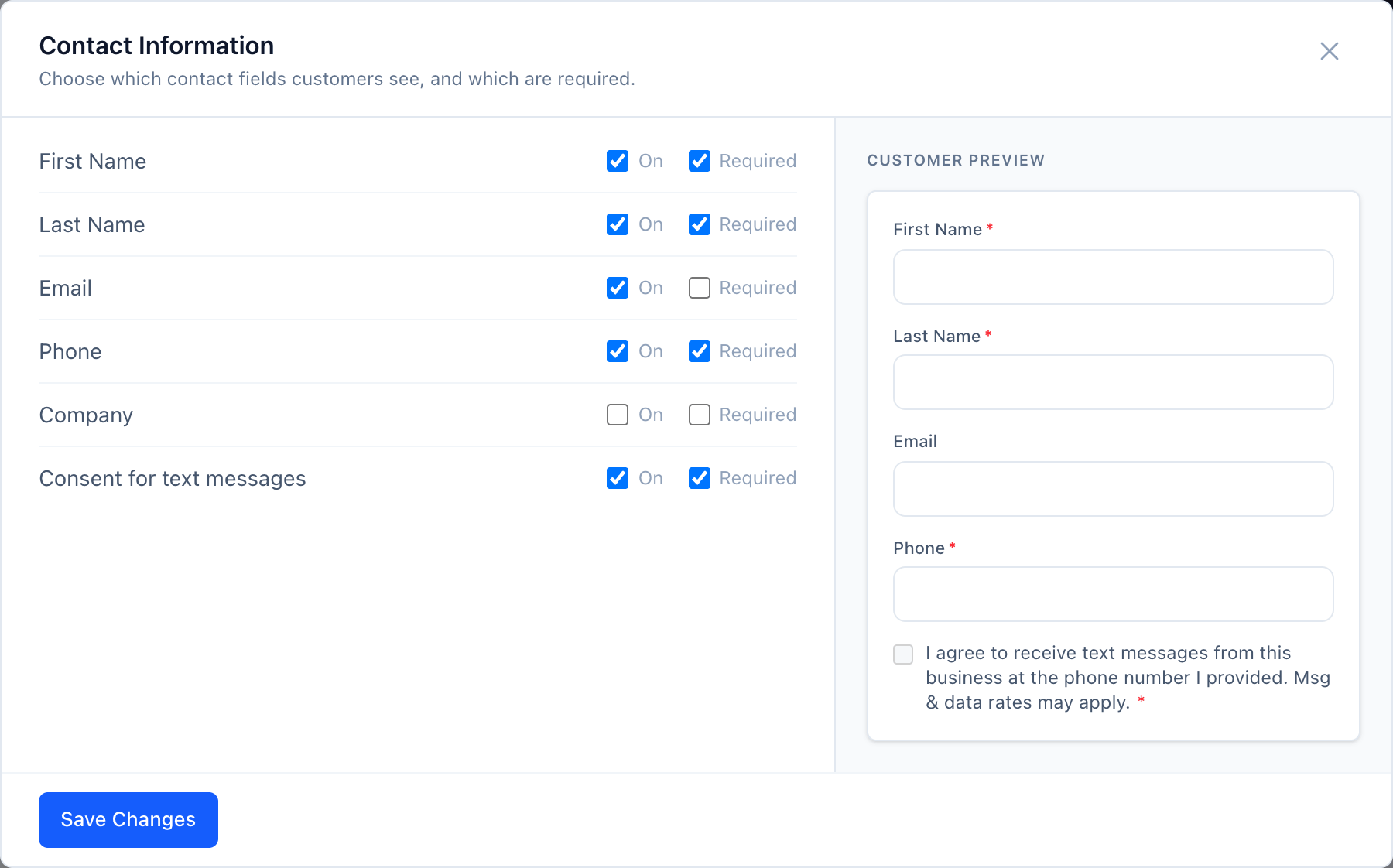The height and width of the screenshot is (868, 1393).
Task: Disable the Last Name On checkbox
Action: pyautogui.click(x=618, y=224)
